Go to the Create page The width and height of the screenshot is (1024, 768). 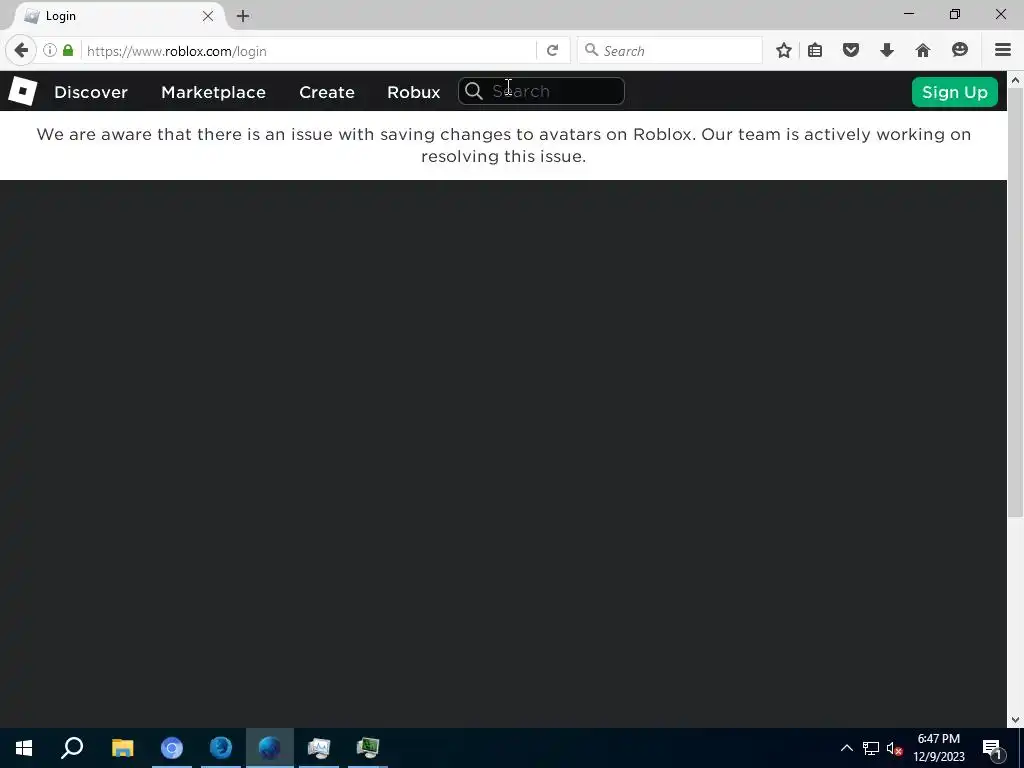327,92
